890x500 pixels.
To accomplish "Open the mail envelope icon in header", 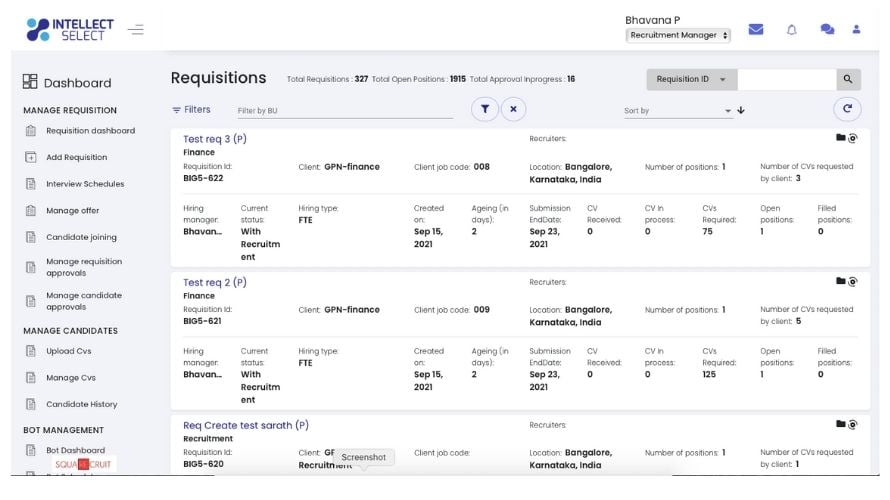I will (757, 28).
